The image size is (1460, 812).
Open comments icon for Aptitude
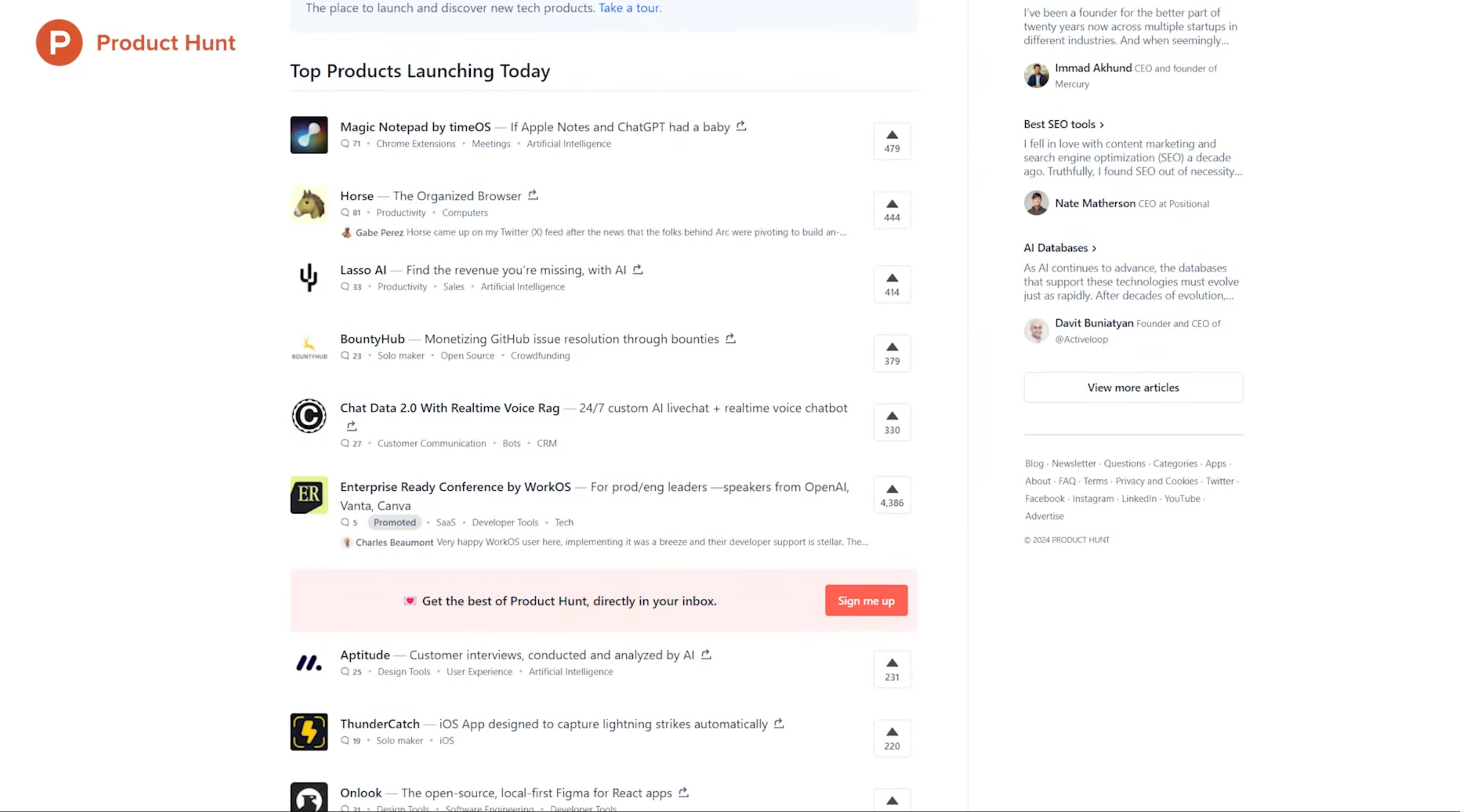tap(344, 671)
